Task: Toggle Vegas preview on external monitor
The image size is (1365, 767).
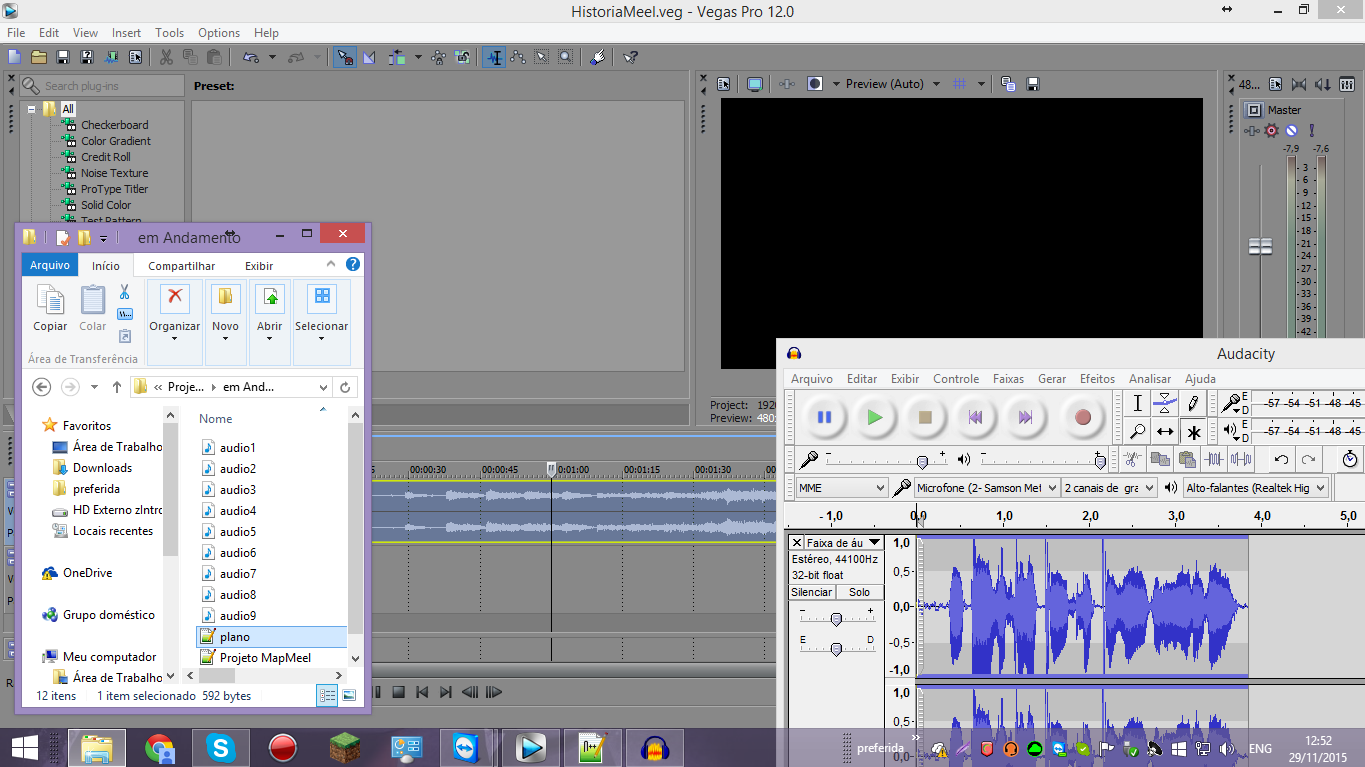Action: point(755,84)
